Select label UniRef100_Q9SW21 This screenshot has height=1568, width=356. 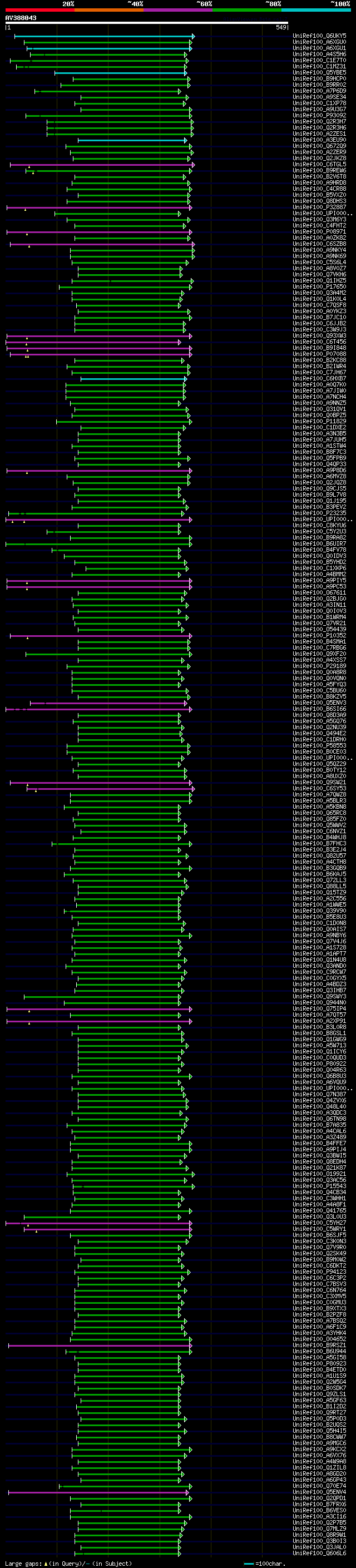coord(319,782)
